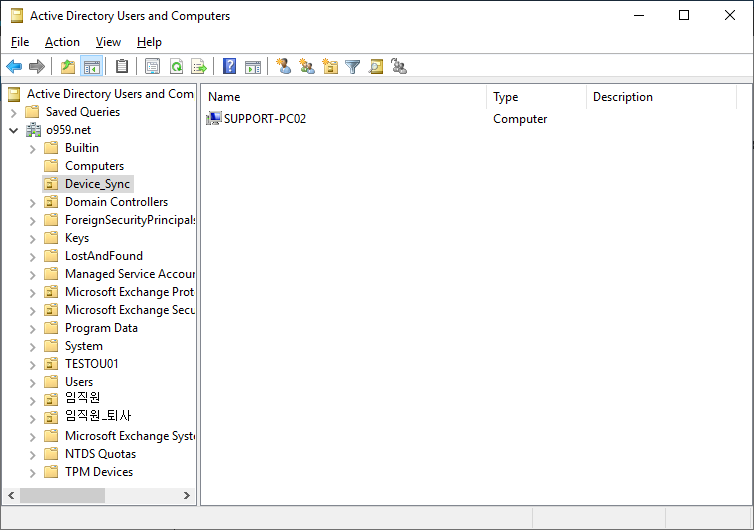Image resolution: width=754 pixels, height=530 pixels.
Task: Open filter options with the funnel icon
Action: (352, 66)
